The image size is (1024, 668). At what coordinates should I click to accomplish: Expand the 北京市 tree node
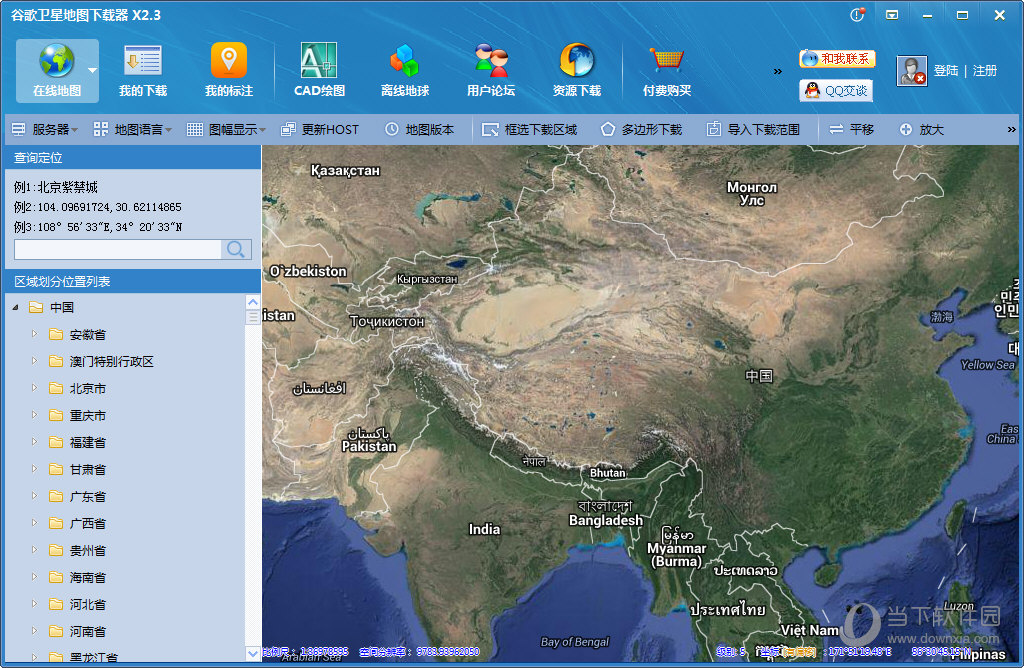tap(35, 388)
